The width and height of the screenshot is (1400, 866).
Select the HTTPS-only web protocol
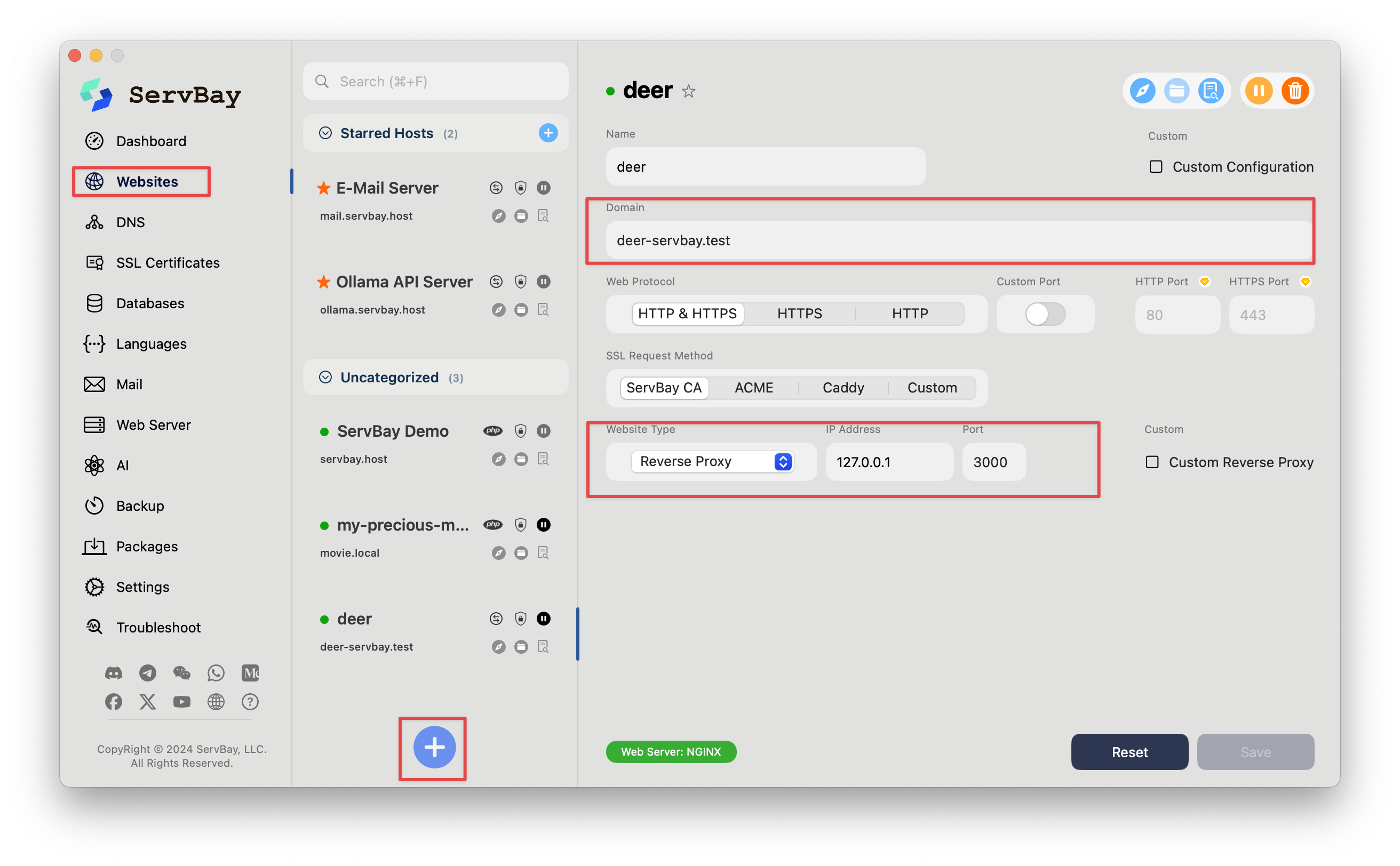coord(799,314)
